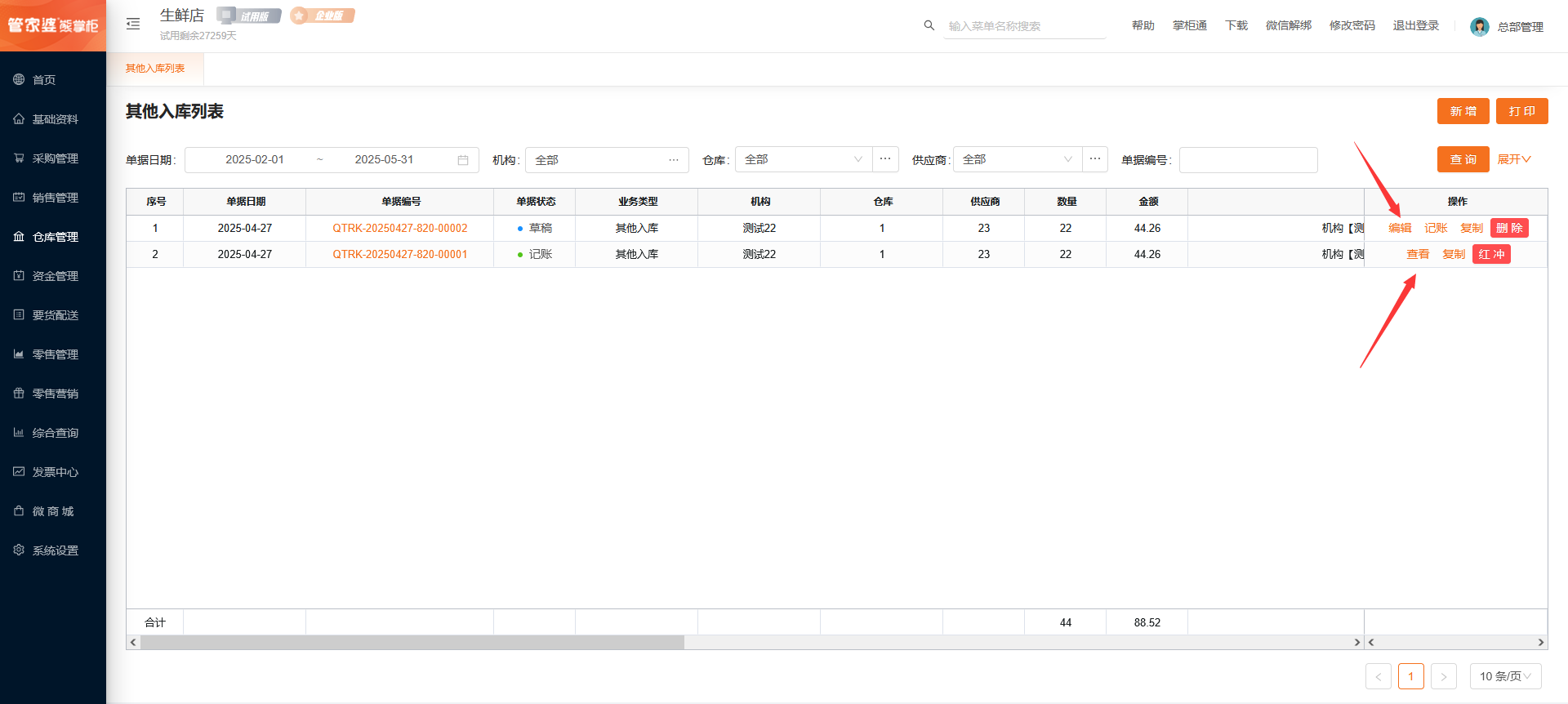This screenshot has height=704, width=1568.
Task: Click the end date 2025-05-31
Action: tap(384, 159)
